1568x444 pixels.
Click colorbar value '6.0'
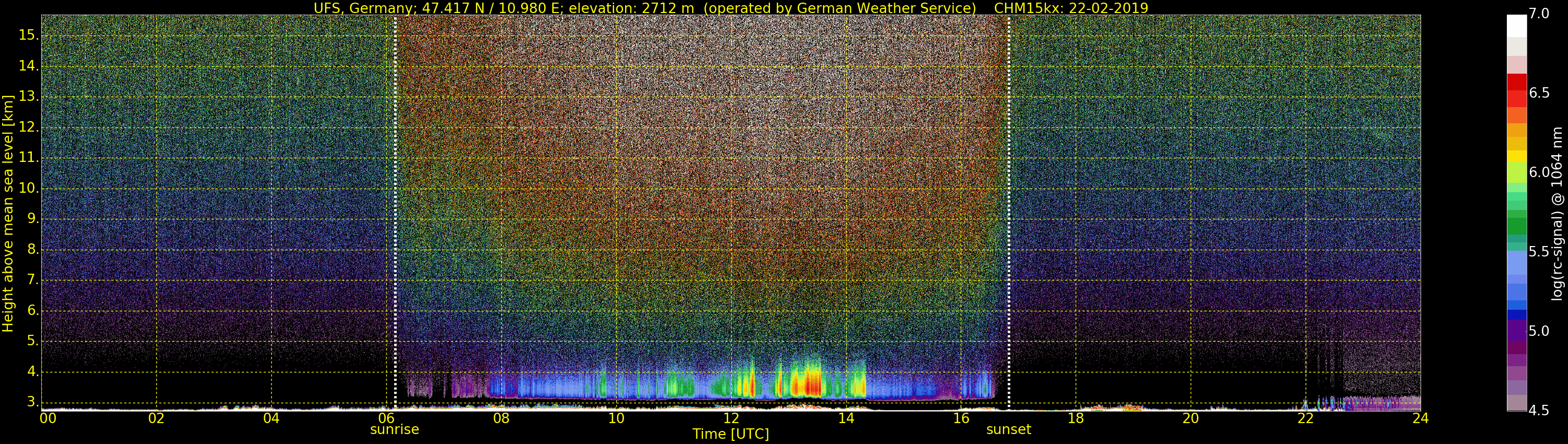tap(1539, 173)
